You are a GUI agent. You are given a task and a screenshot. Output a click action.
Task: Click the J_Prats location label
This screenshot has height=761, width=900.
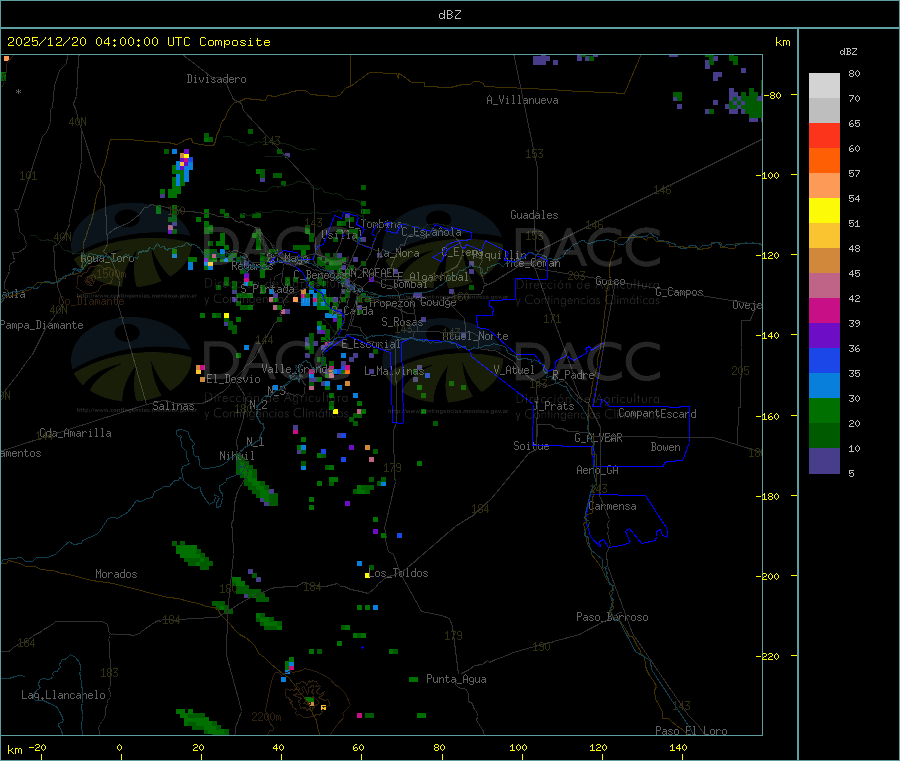(x=554, y=406)
